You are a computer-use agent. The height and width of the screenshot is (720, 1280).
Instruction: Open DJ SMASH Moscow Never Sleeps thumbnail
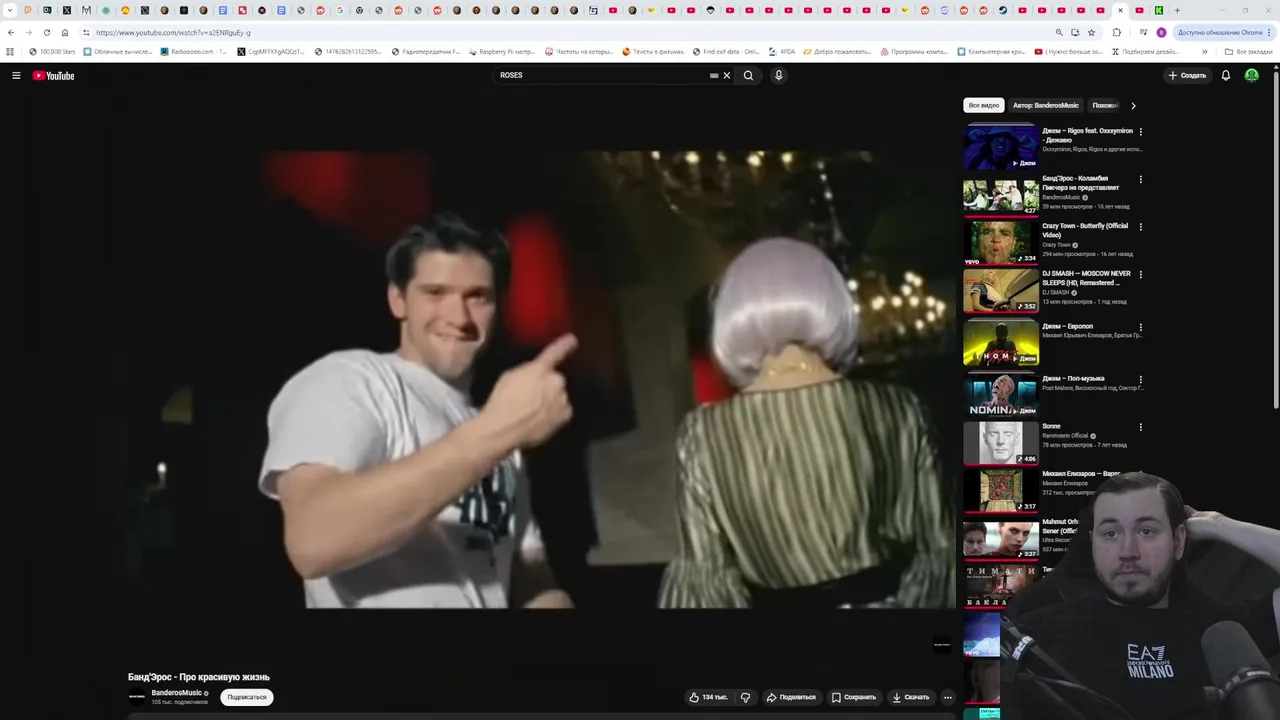[x=1001, y=291]
